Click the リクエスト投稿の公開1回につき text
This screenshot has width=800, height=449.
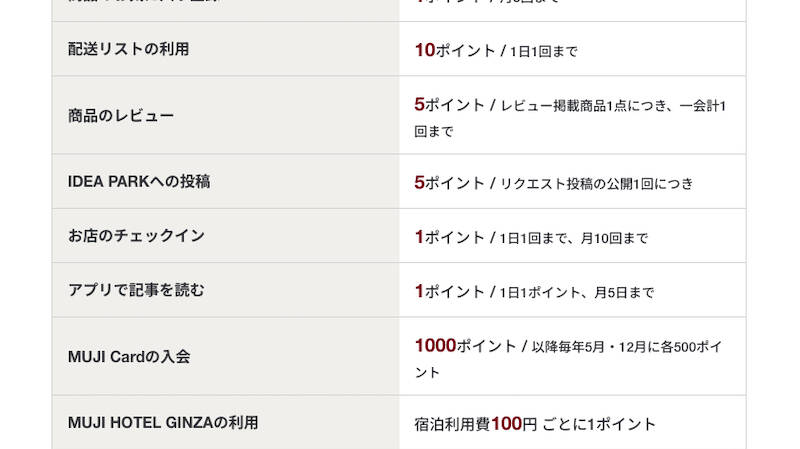pos(596,184)
